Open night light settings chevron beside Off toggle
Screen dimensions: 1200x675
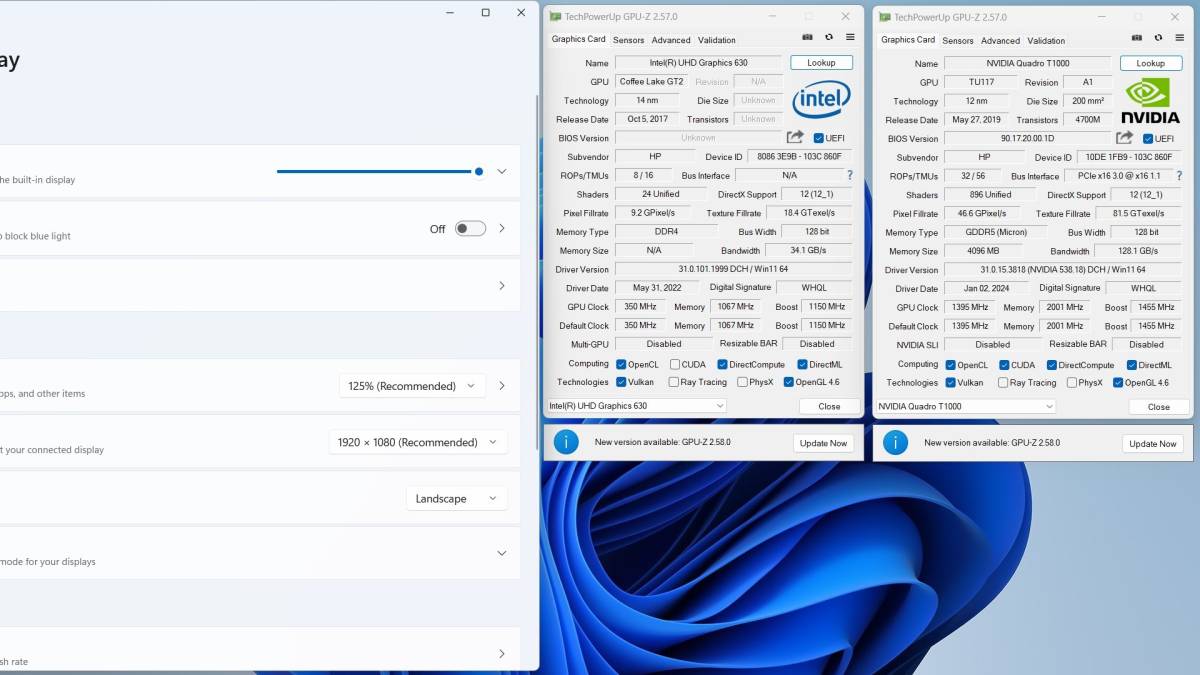(502, 228)
